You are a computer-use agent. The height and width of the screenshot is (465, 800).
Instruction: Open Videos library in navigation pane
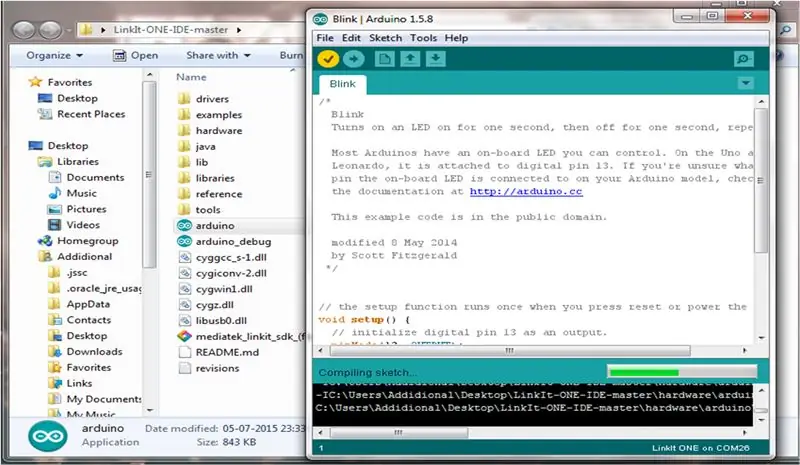click(74, 225)
